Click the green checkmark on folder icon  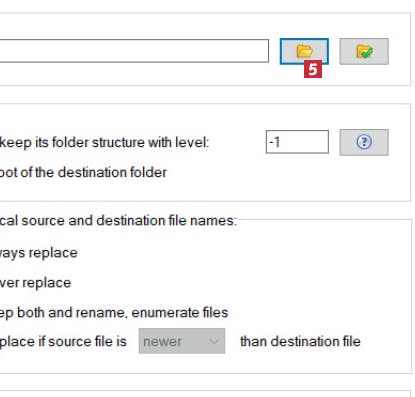coord(364,51)
